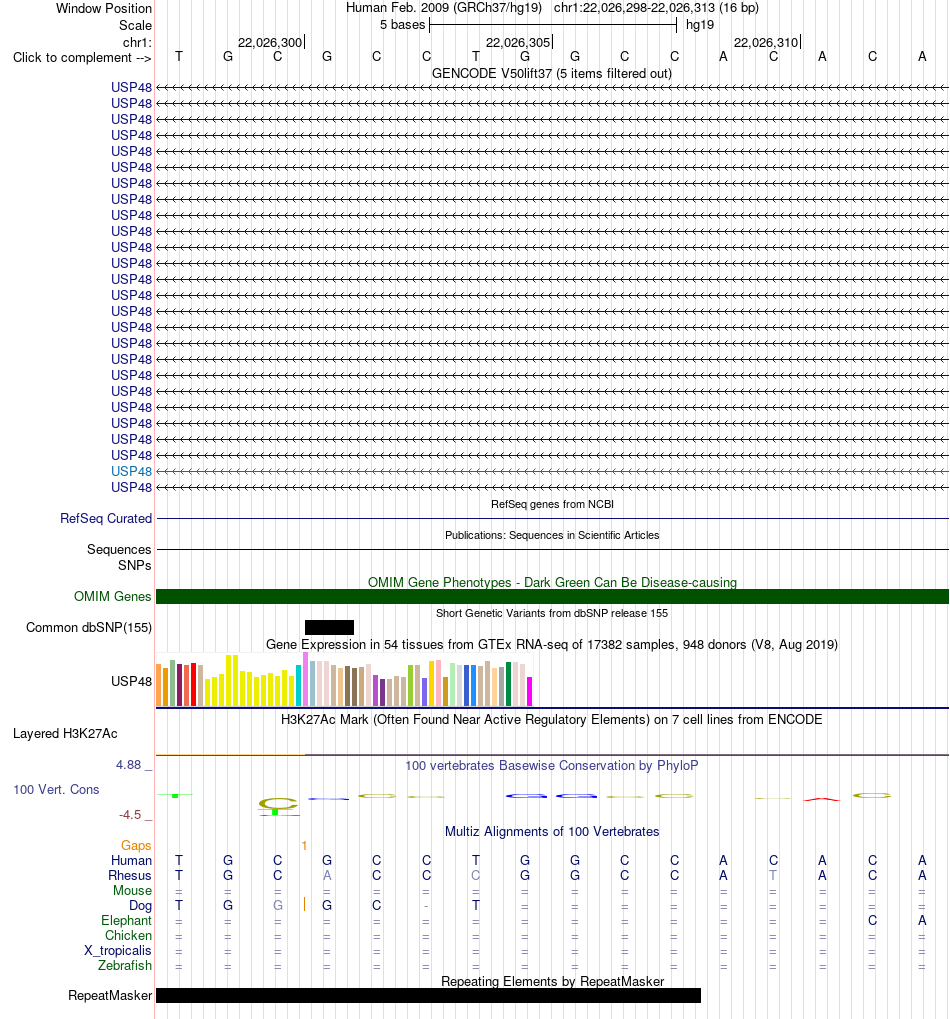The image size is (950, 1019).
Task: Click the '5 bases' scale bar label
Action: pos(402,25)
